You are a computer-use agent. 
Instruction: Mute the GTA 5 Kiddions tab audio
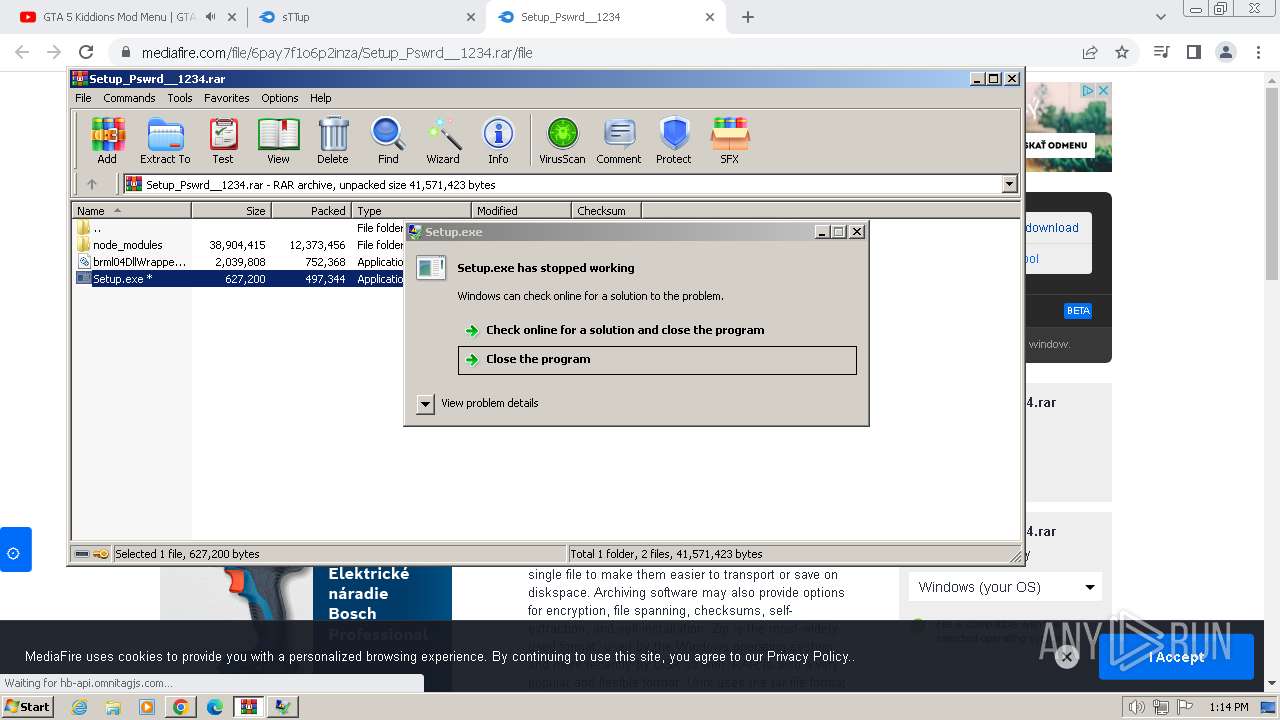(x=210, y=17)
